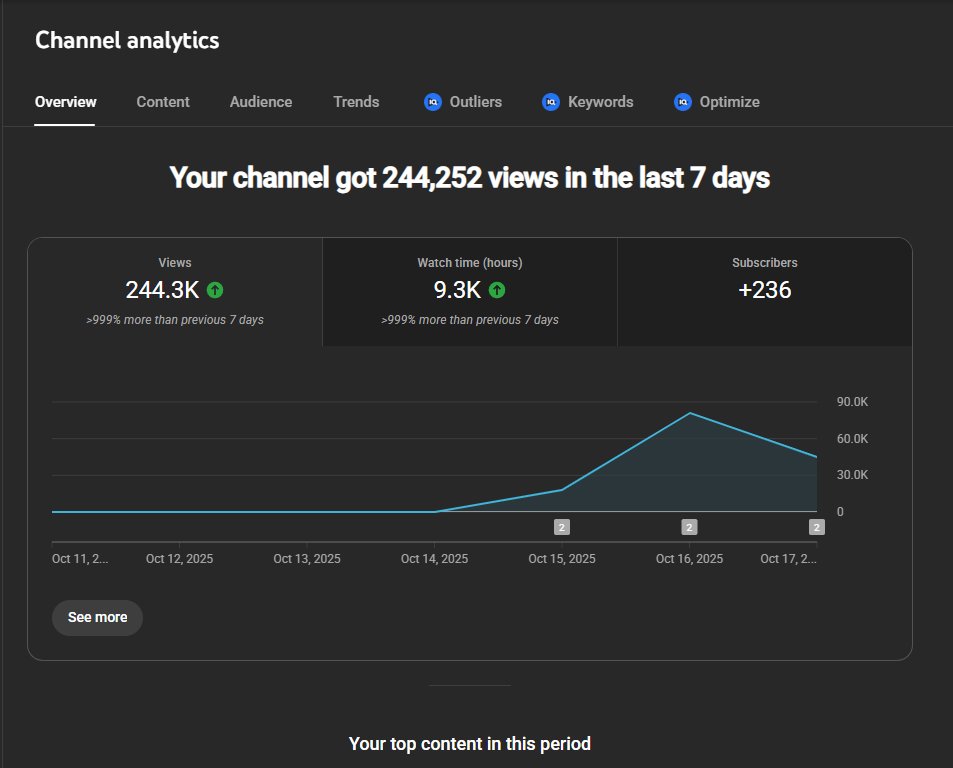This screenshot has height=768, width=953.
Task: Click the blue badge icon beside Optimize
Action: click(682, 101)
